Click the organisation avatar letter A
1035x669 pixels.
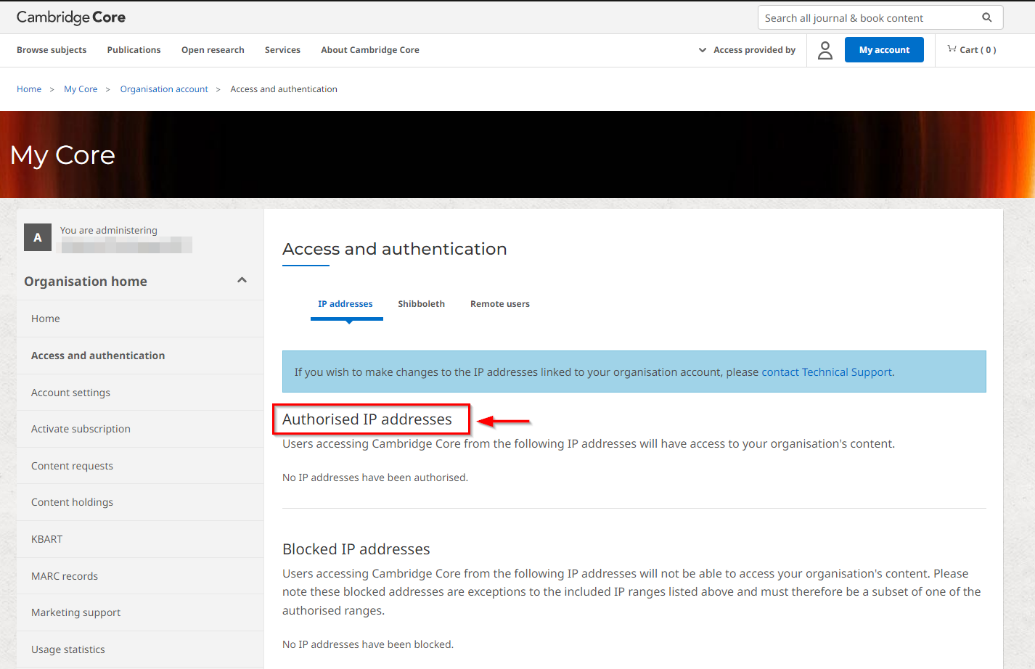click(38, 238)
